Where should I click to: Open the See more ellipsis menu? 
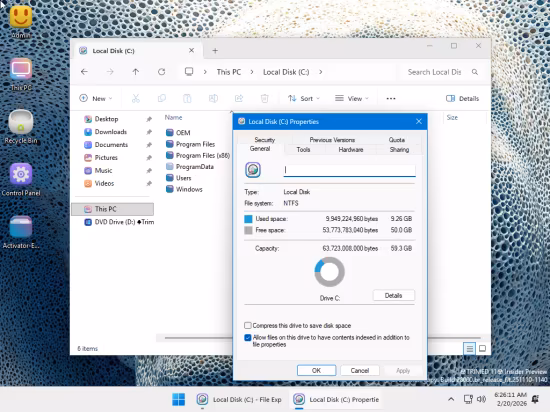click(391, 99)
